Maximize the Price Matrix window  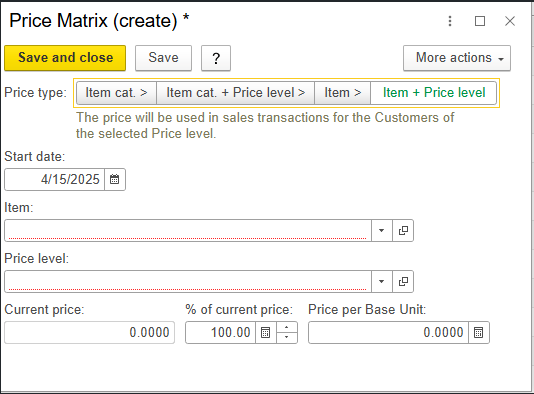click(x=480, y=21)
